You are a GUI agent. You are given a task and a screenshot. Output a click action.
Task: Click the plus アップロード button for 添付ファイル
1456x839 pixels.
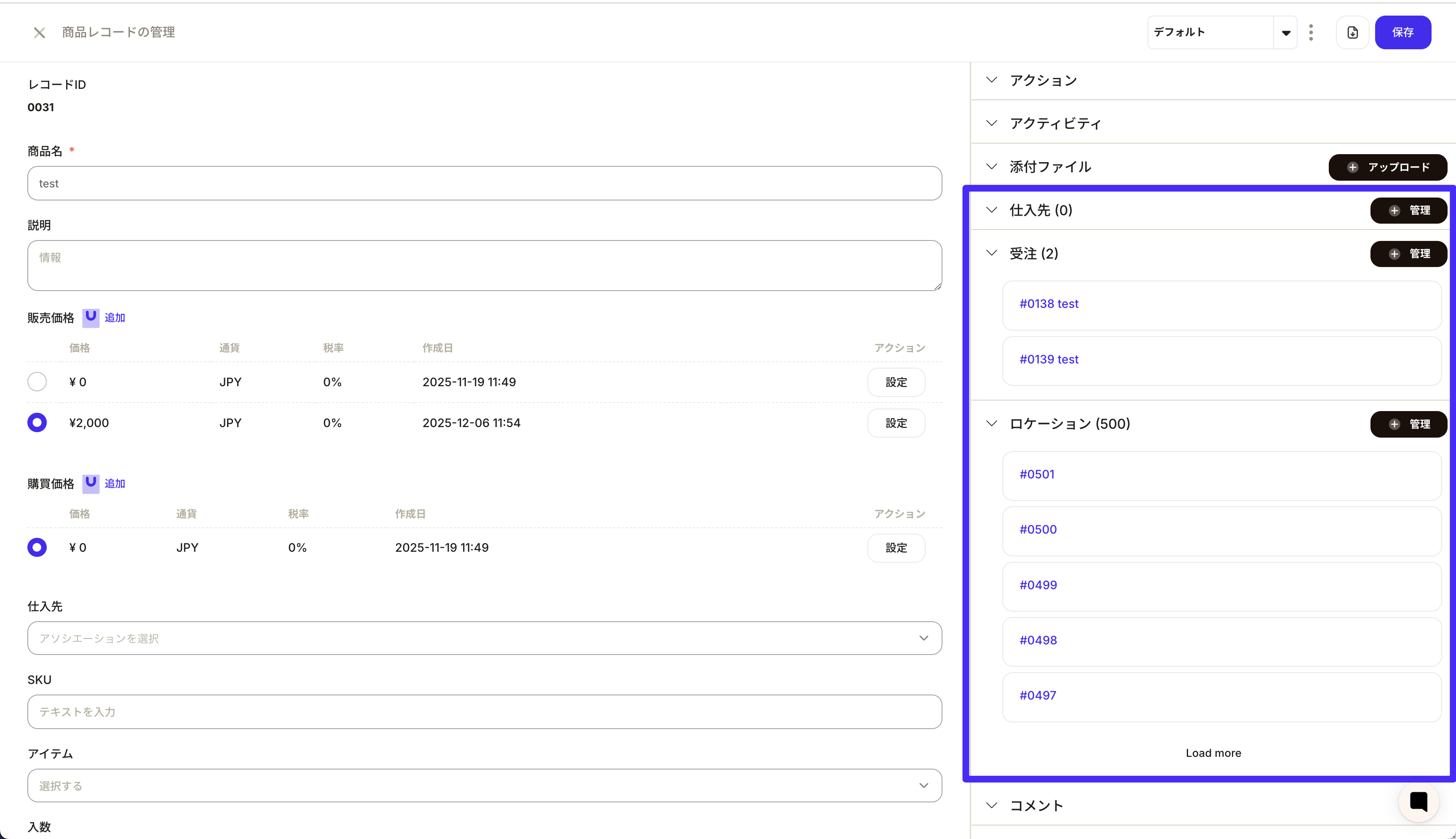1387,167
